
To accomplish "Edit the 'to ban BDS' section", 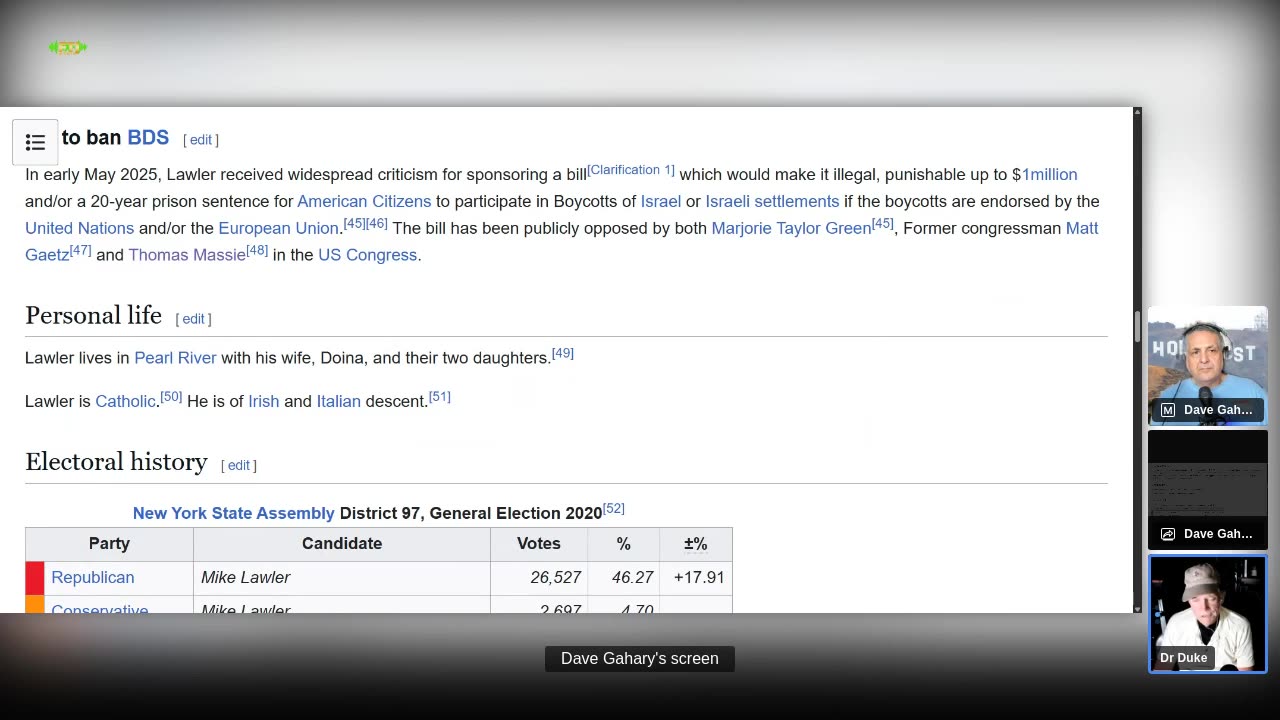I will click(x=201, y=140).
